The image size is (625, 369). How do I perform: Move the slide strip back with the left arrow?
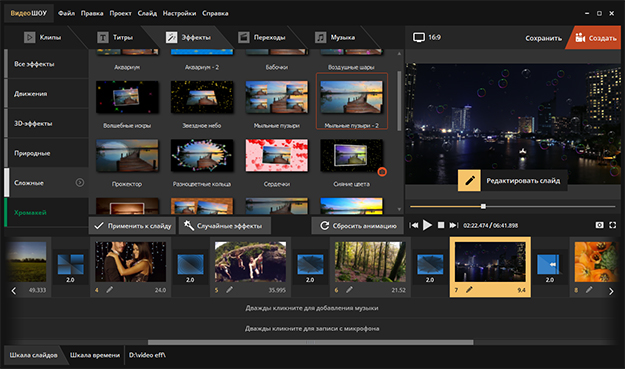(14, 291)
